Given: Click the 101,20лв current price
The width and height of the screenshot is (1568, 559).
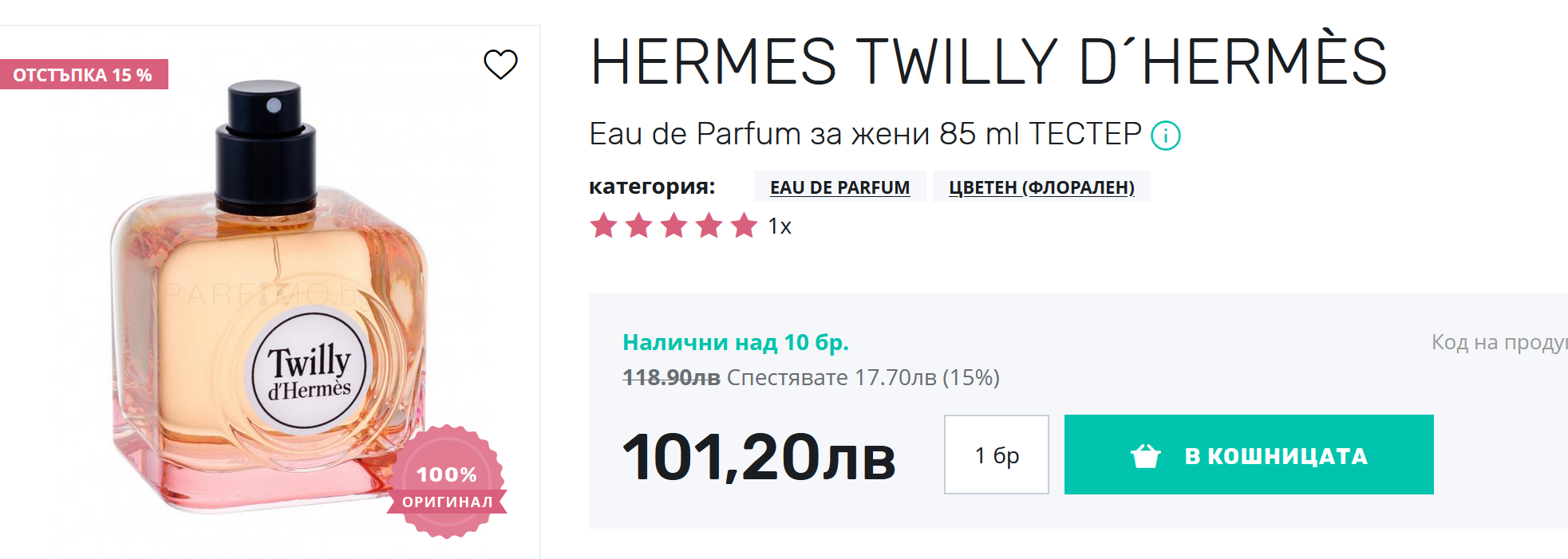Looking at the screenshot, I should 758,457.
